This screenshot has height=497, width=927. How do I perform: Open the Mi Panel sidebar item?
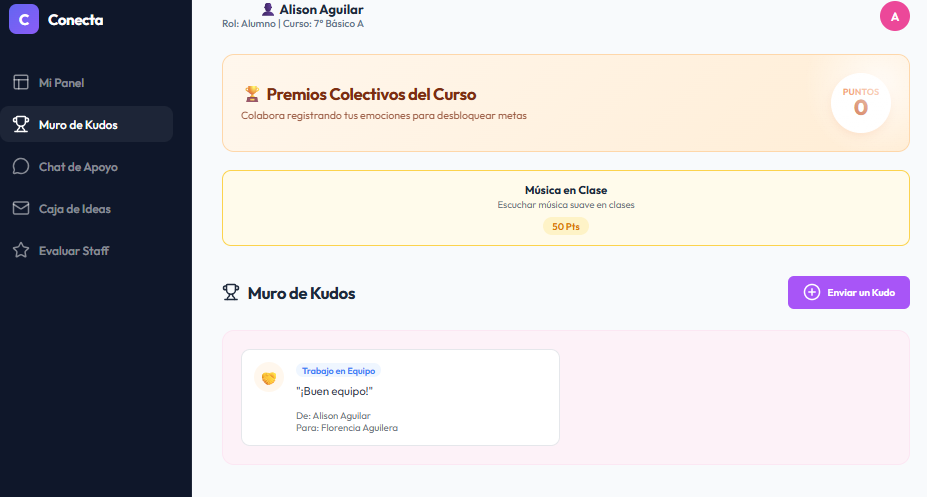pos(86,83)
